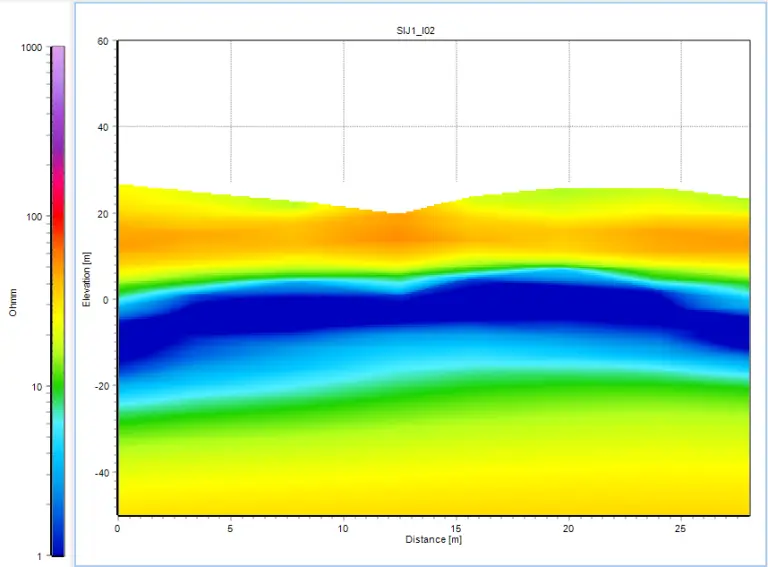The width and height of the screenshot is (768, 567).
Task: Click the Ohmm color scale label
Action: point(13,302)
